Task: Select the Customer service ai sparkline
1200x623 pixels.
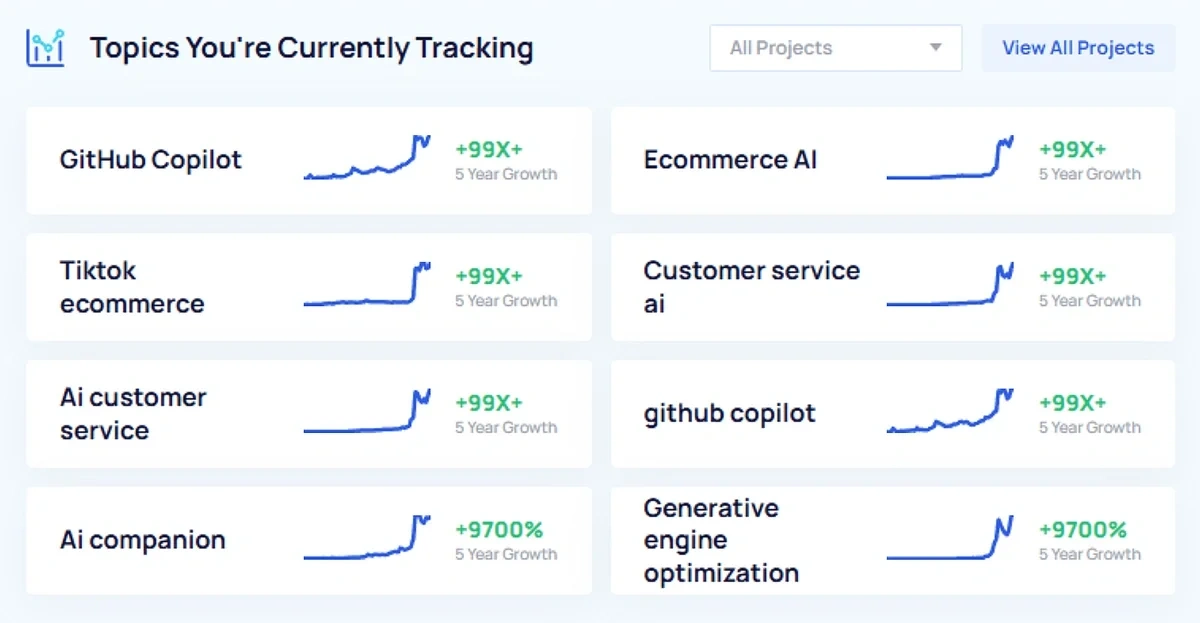Action: (x=950, y=285)
